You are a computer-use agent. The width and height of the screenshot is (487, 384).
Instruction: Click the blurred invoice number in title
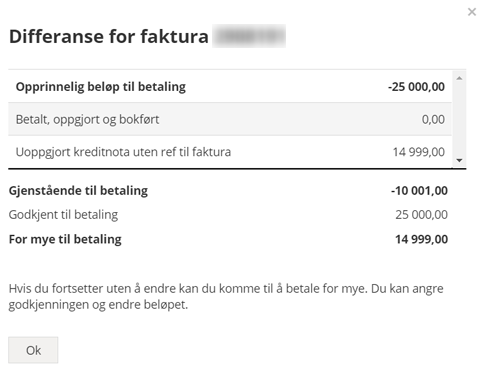click(x=249, y=36)
